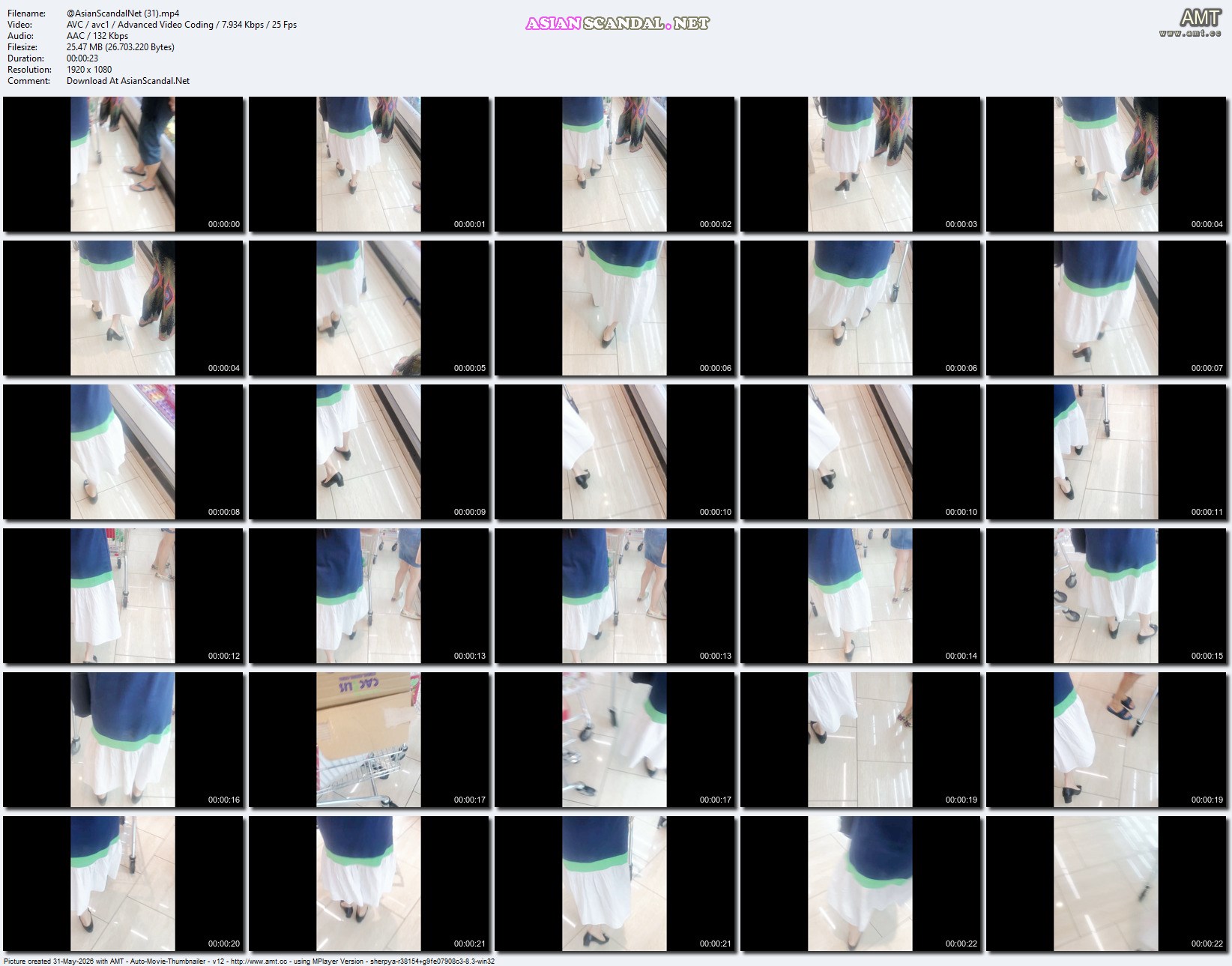Open the thumbnail marked 00:00:15
The height and width of the screenshot is (966, 1232).
point(1106,596)
